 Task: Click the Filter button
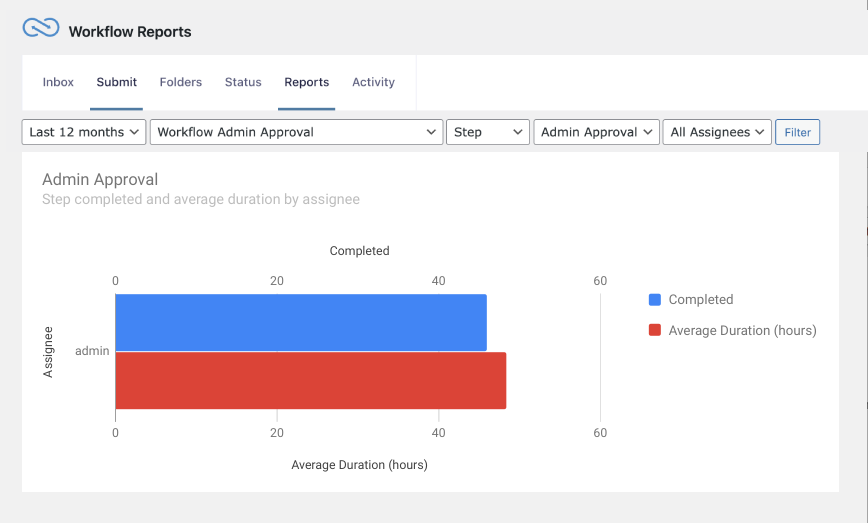pos(797,132)
